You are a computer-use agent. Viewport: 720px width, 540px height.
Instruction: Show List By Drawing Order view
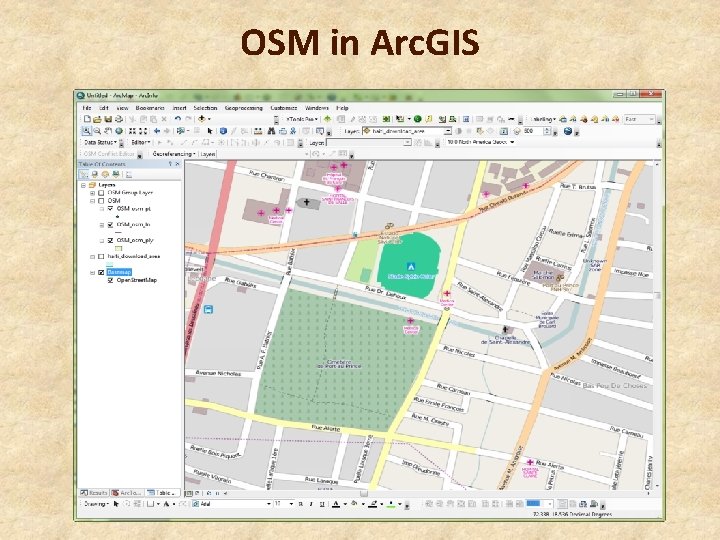(84, 174)
